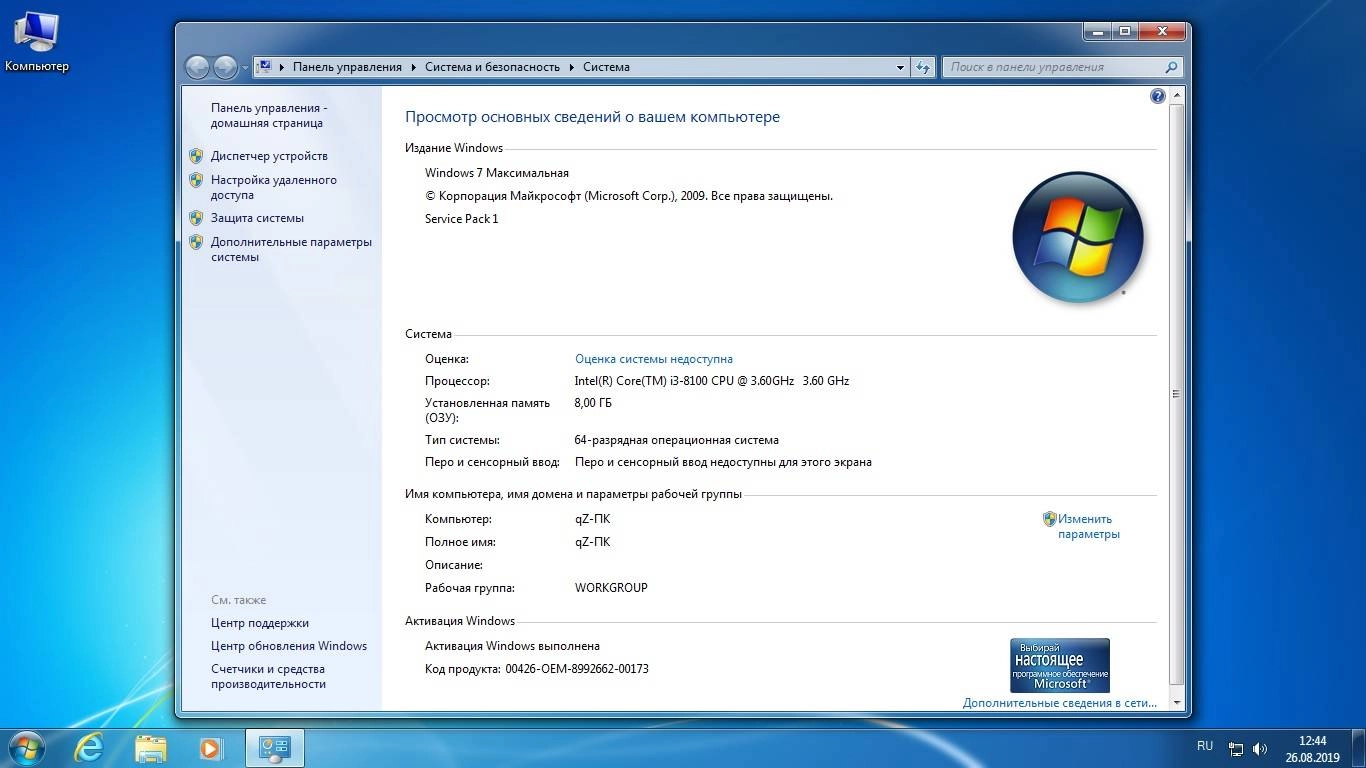This screenshot has width=1366, height=768.
Task: Open Оценка системы недоступна link
Action: [654, 359]
